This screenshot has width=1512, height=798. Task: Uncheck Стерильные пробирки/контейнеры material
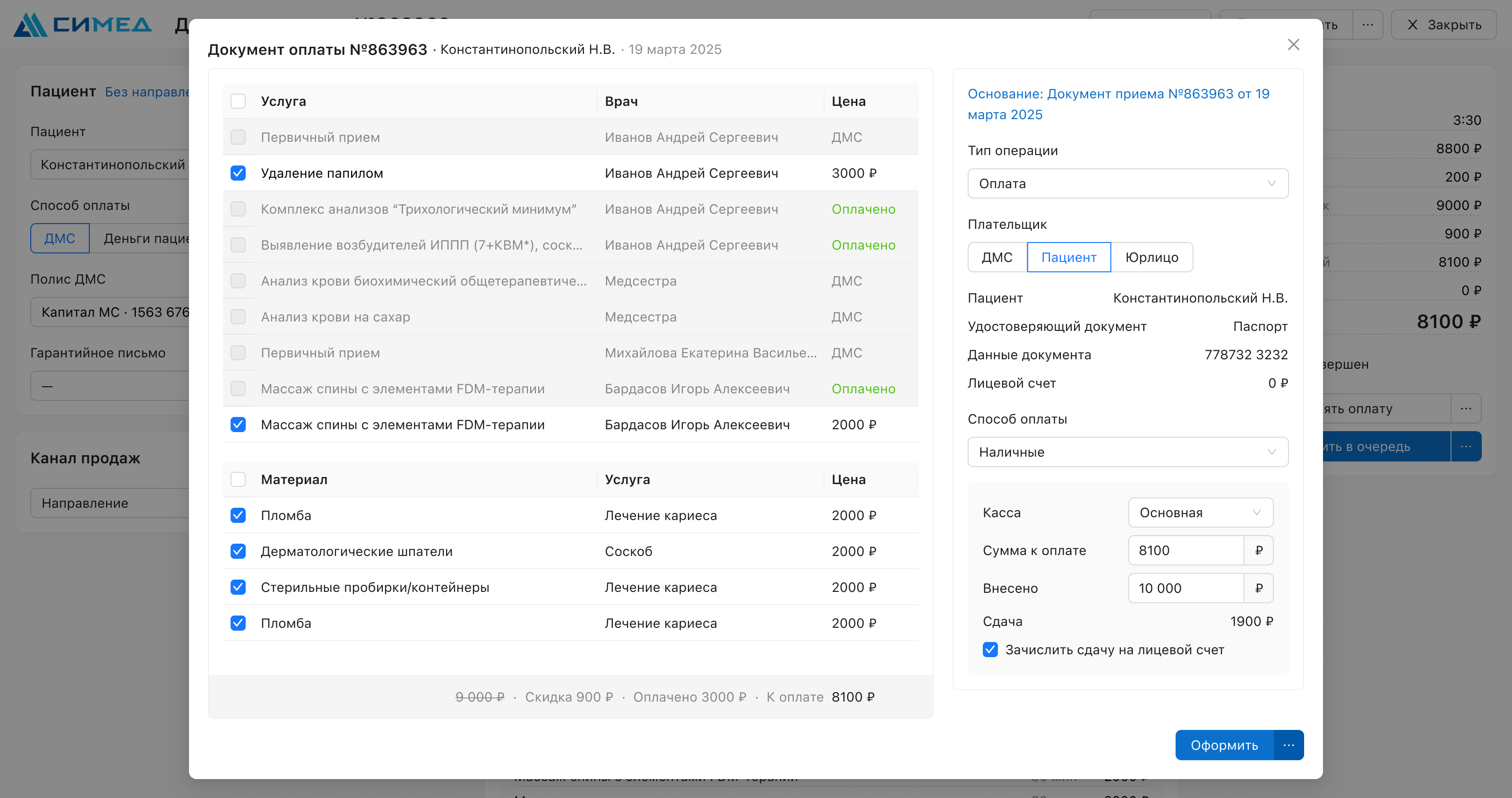point(238,587)
